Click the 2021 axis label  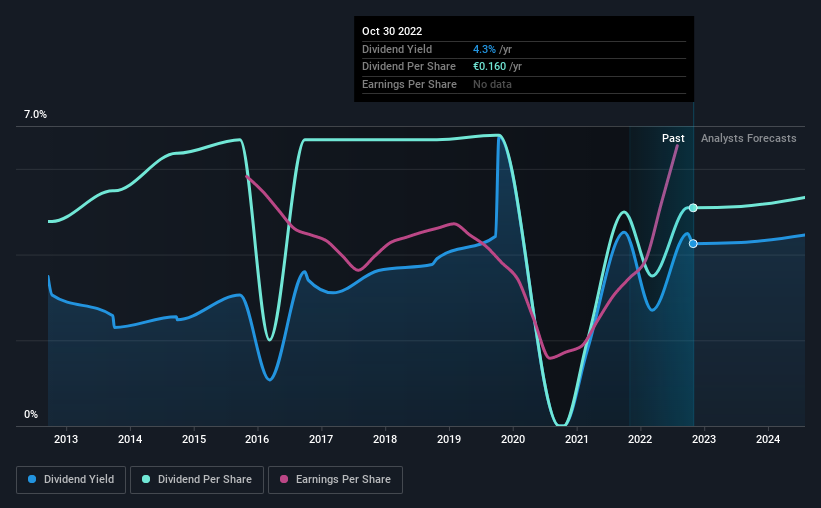point(576,439)
